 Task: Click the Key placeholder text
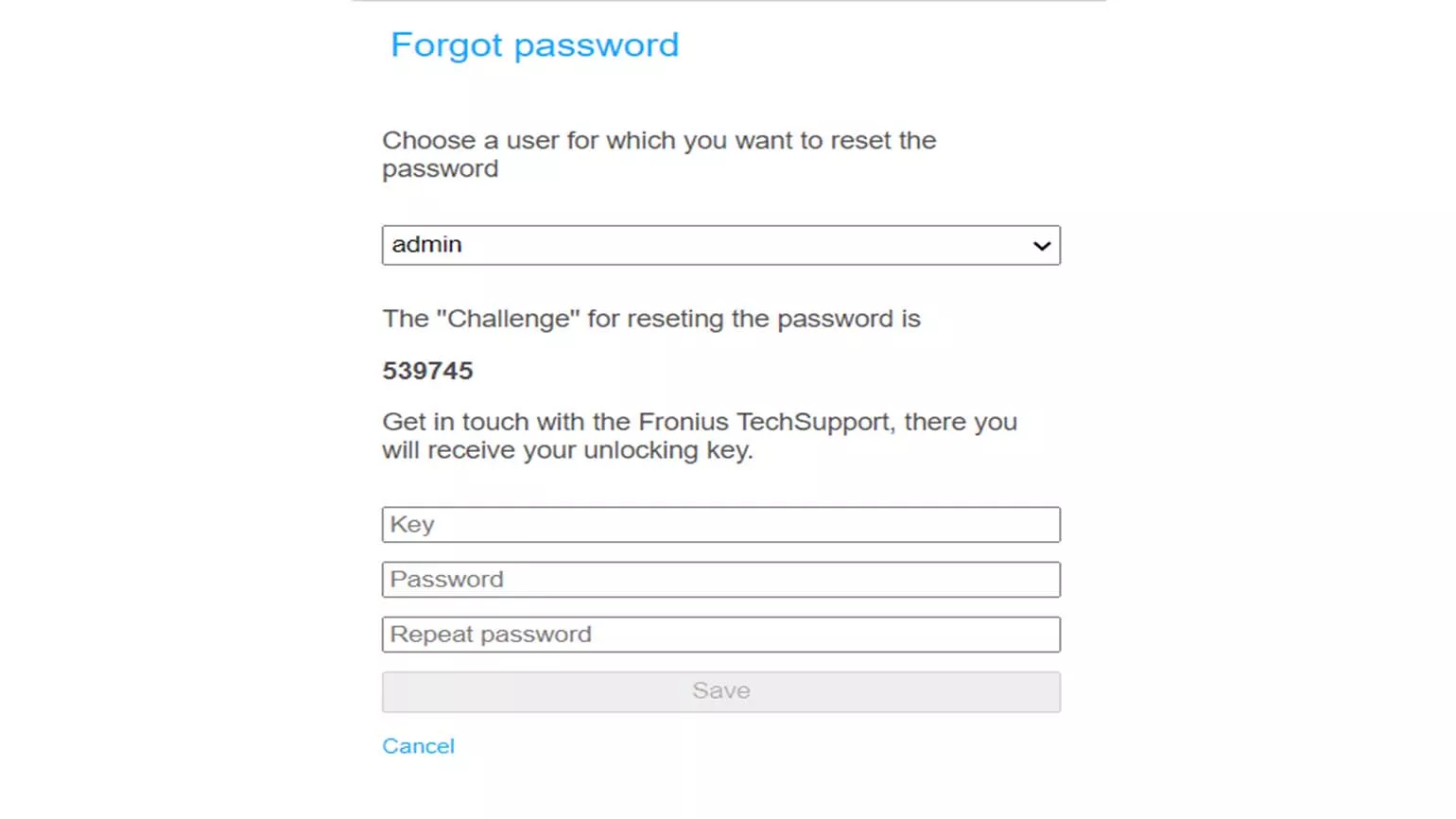click(x=412, y=525)
